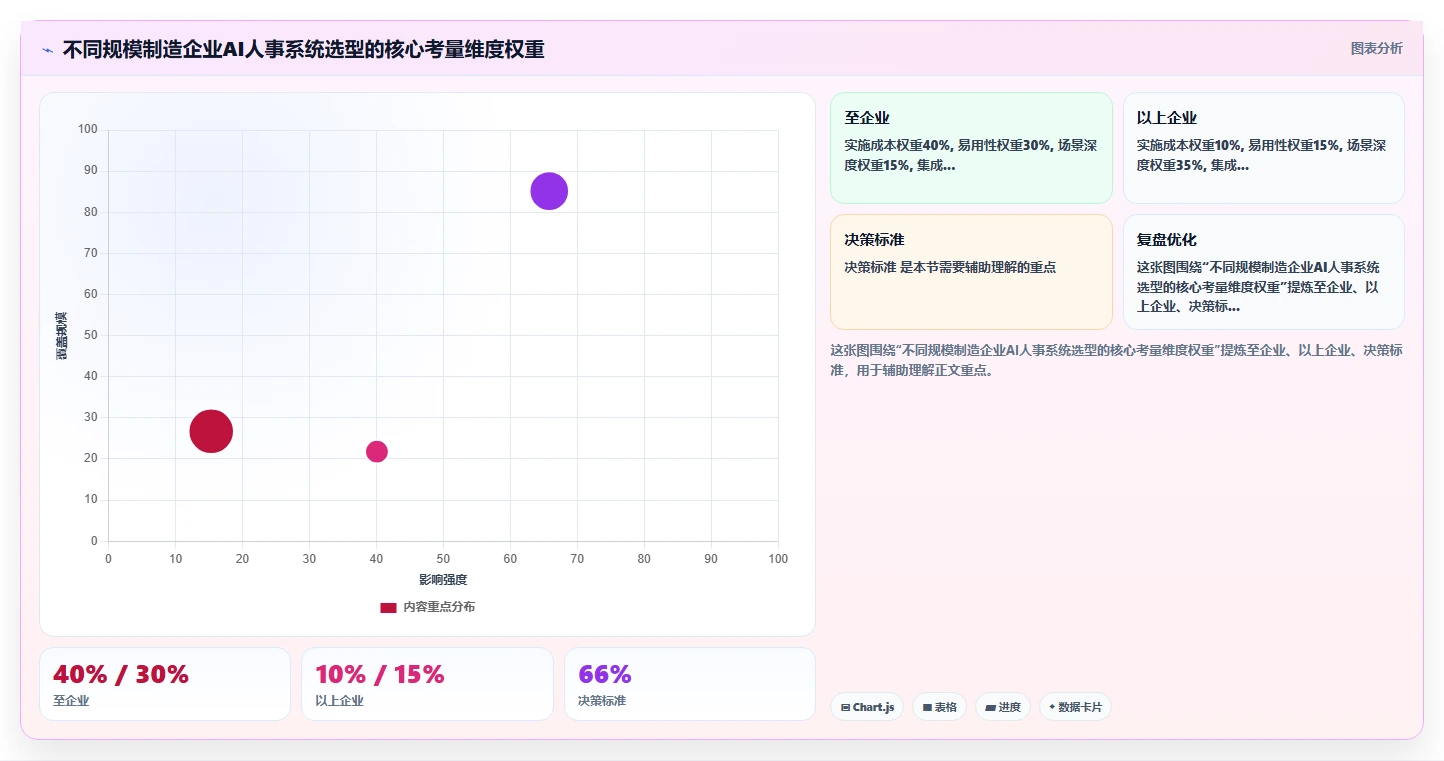This screenshot has width=1444, height=761.
Task: Click the lightning icon beside the title
Action: (47, 50)
